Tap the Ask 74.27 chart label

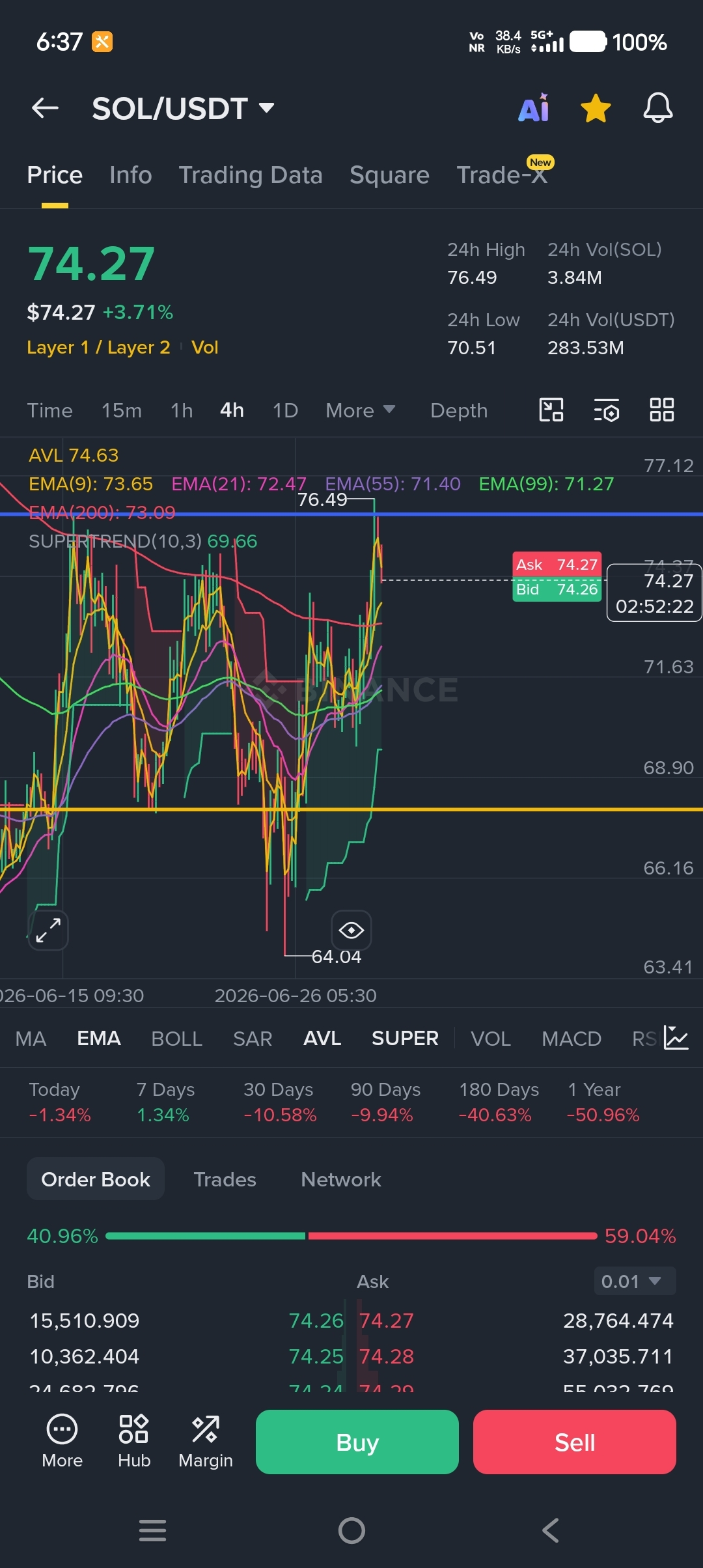coord(557,565)
